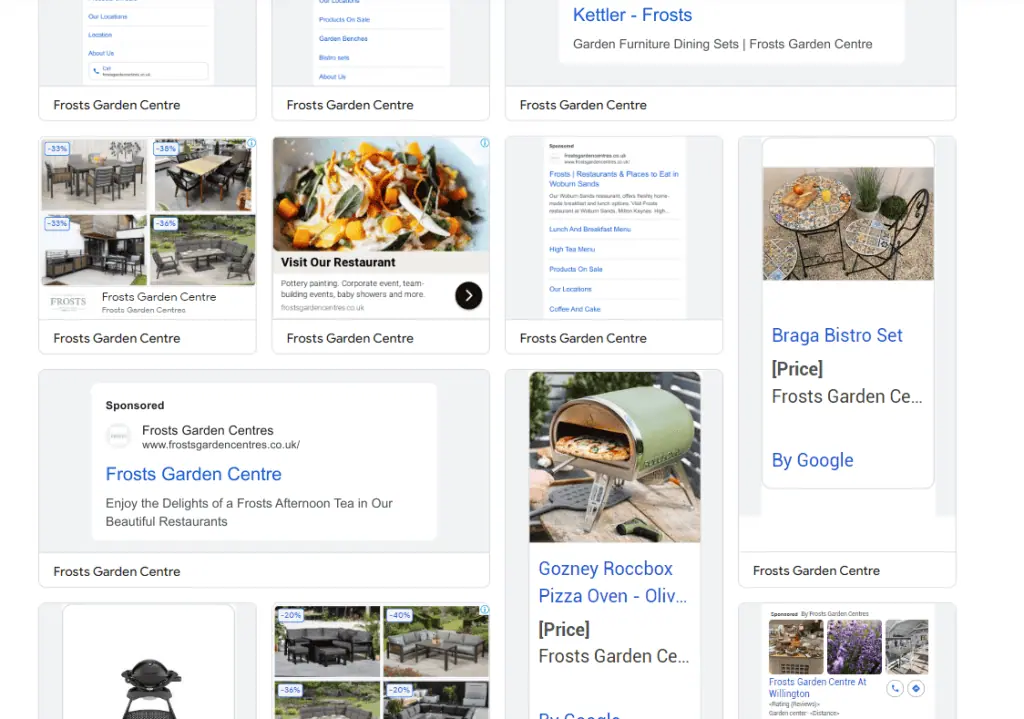Click the Sponsored label in the Afternoon Tea ad
The image size is (1024, 719).
(135, 405)
